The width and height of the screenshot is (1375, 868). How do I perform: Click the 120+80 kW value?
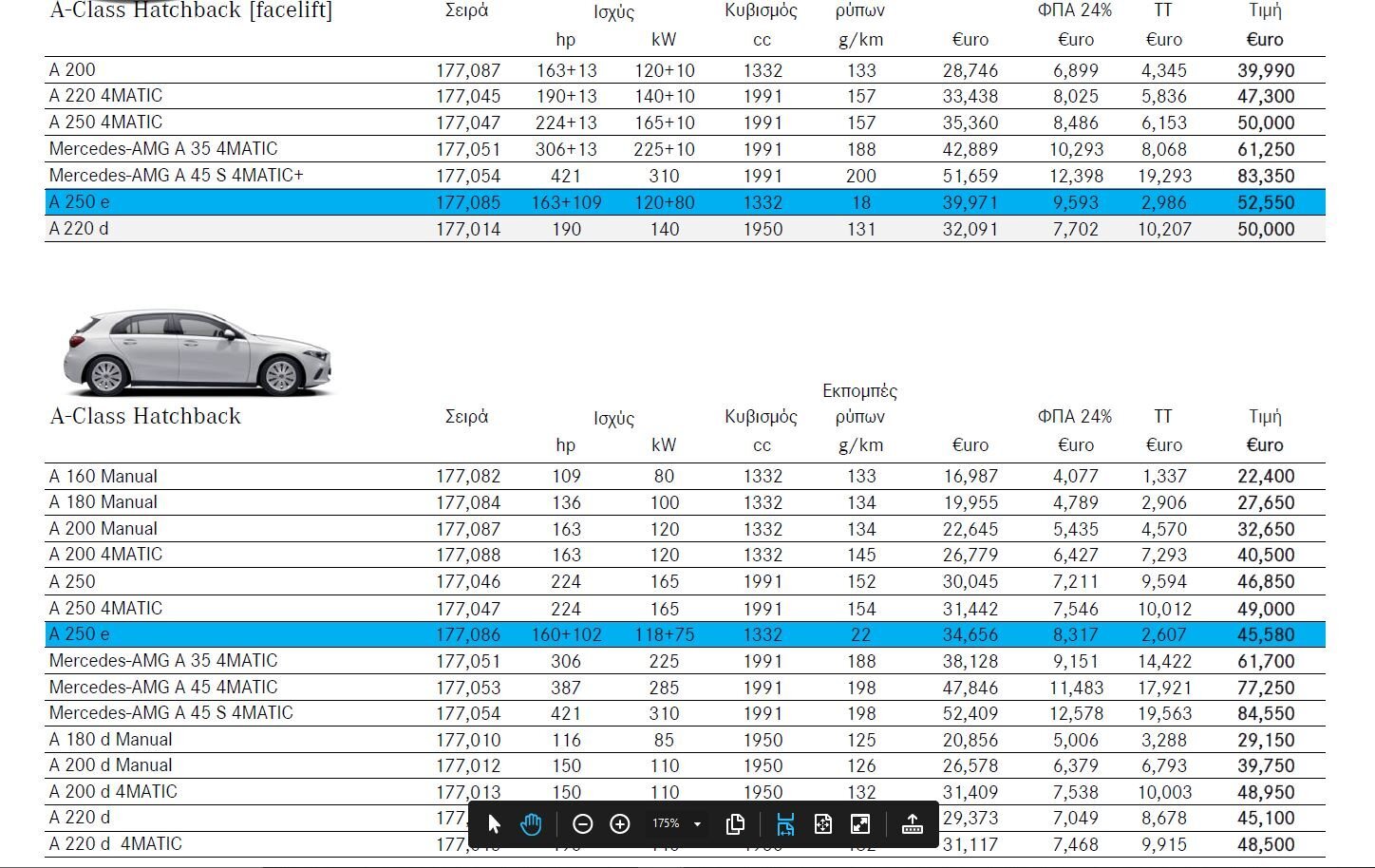point(665,202)
